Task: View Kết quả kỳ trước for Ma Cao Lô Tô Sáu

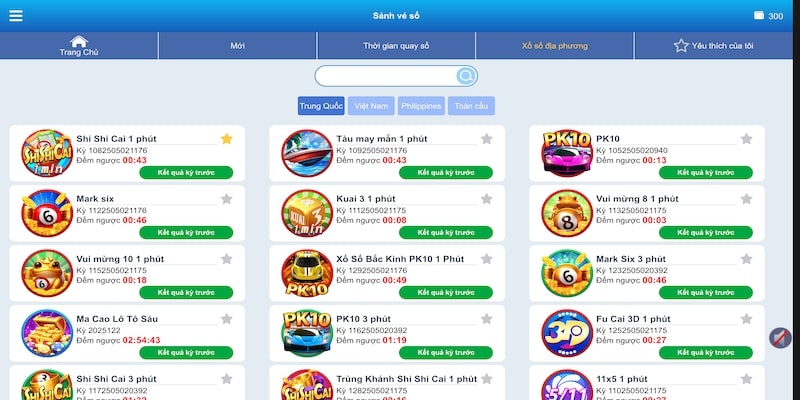Action: (186, 353)
